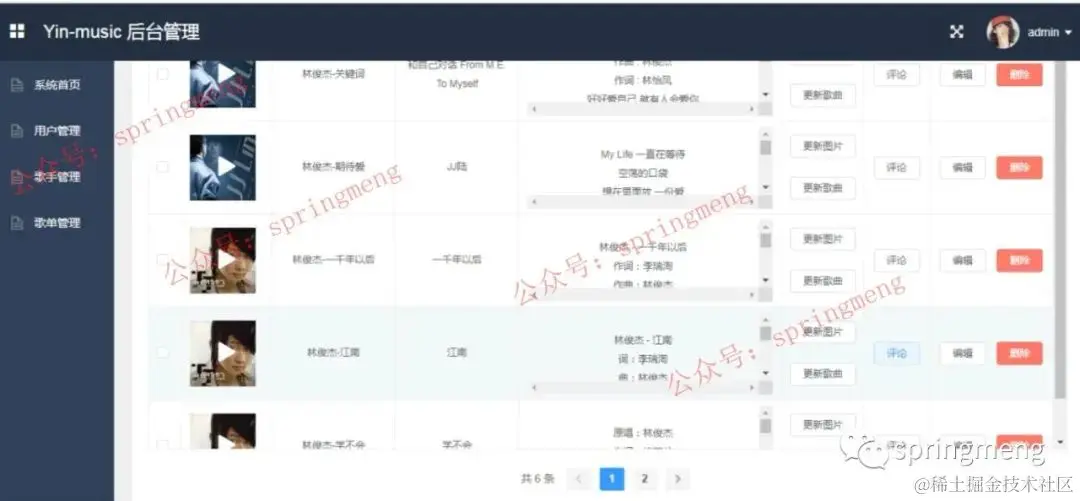Screen dimensions: 1080x501
Task: Click the album cell JJ陆
Action: click(x=457, y=167)
